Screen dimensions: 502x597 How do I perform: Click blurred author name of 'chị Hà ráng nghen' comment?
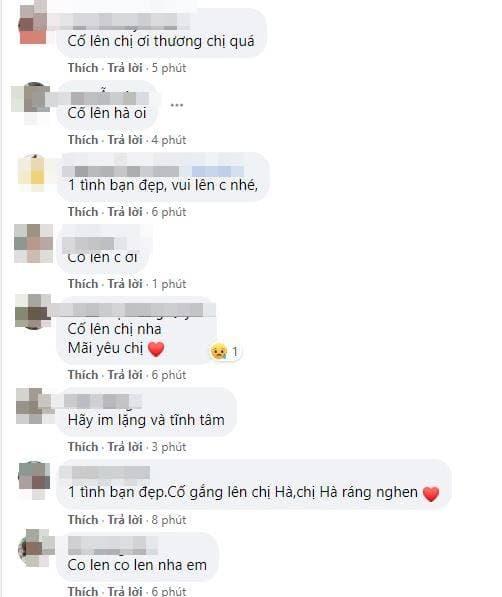tap(105, 472)
